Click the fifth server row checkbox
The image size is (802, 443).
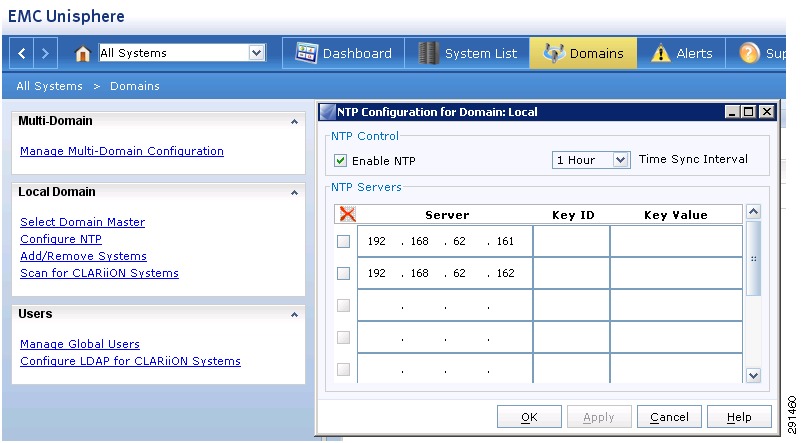coord(343,369)
